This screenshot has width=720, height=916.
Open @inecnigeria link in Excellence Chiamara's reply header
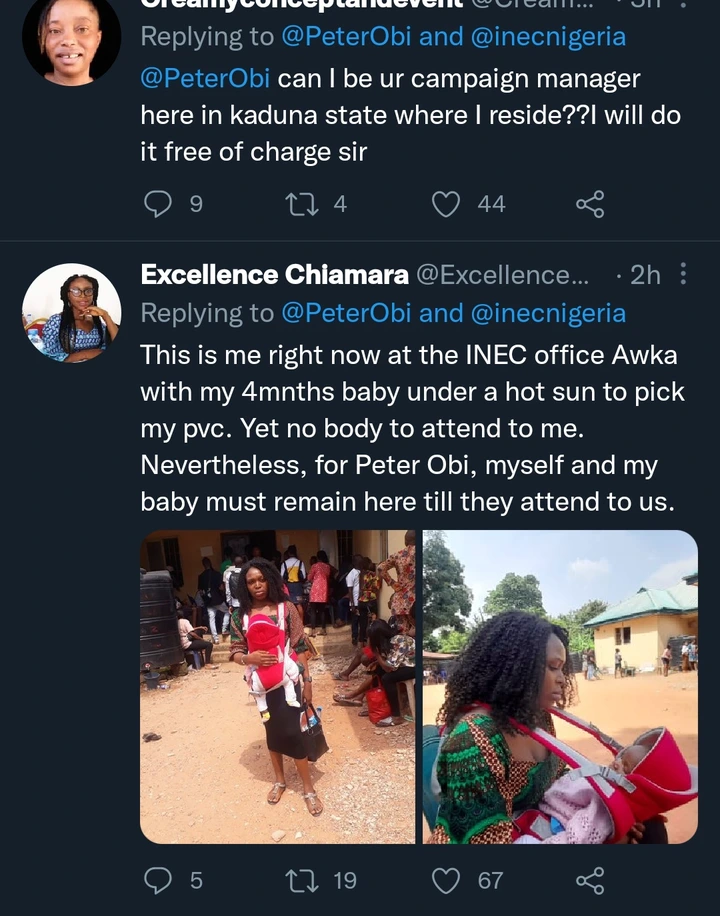click(550, 313)
